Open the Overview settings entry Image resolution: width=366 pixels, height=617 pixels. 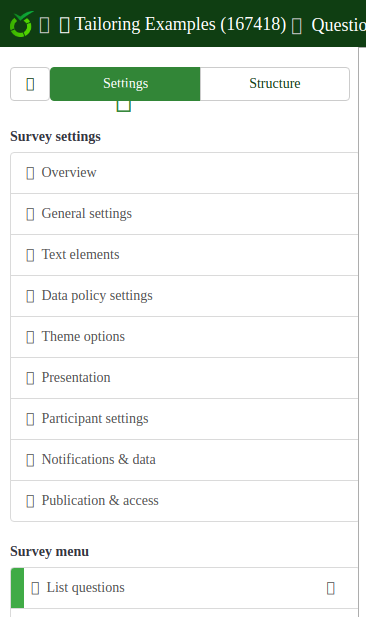tap(184, 173)
